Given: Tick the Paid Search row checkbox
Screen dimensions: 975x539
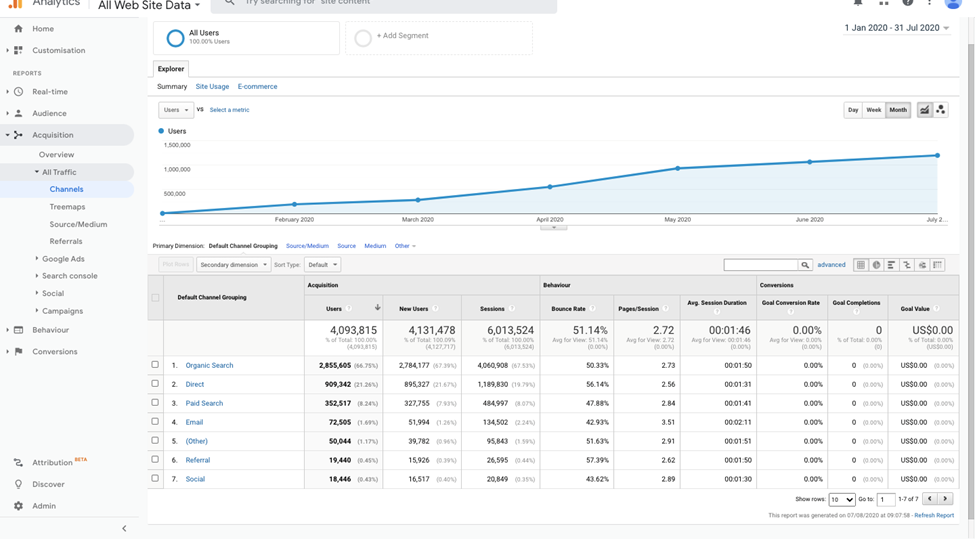Looking at the screenshot, I should (x=155, y=402).
